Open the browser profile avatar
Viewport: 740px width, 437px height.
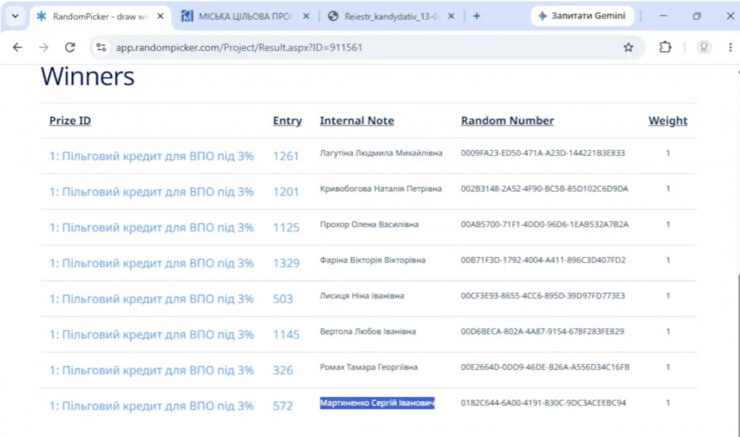[x=704, y=47]
